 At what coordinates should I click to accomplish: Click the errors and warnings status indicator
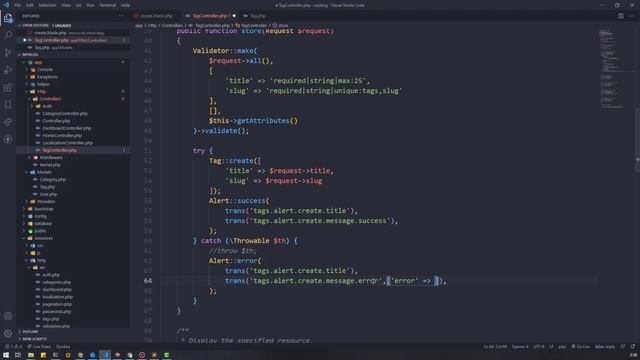13,347
